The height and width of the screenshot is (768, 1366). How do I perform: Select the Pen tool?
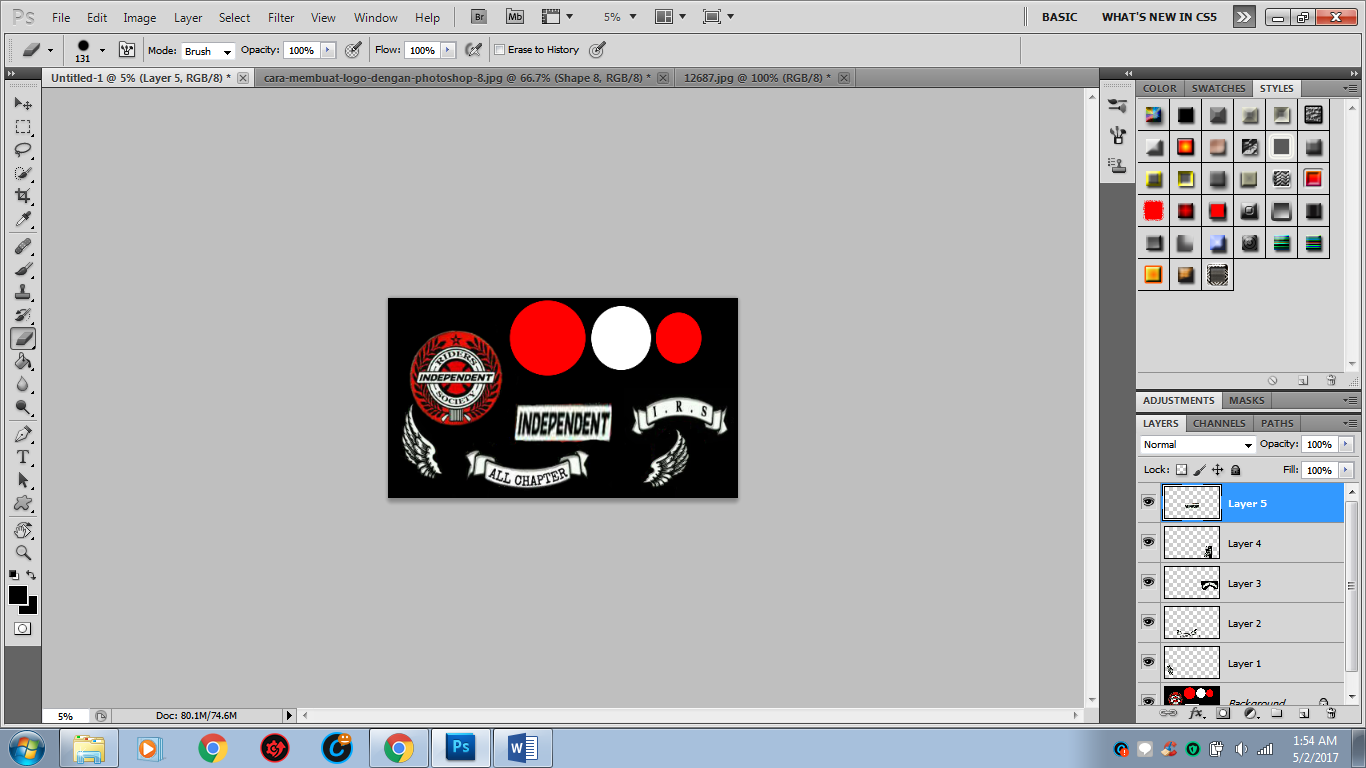tap(23, 434)
